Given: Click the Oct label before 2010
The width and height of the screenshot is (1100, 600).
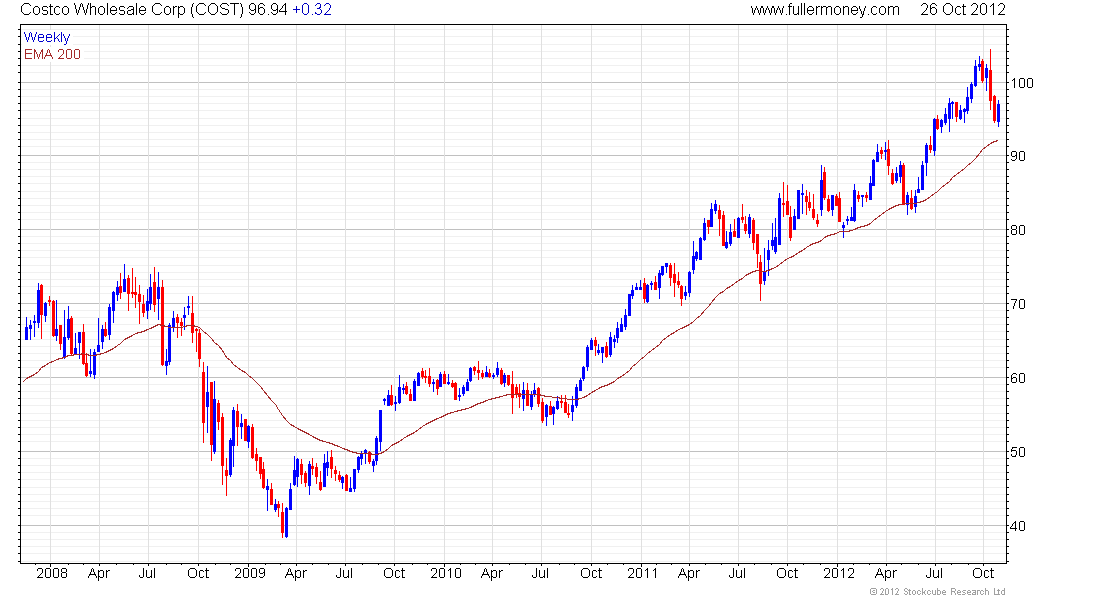Looking at the screenshot, I should 394,573.
